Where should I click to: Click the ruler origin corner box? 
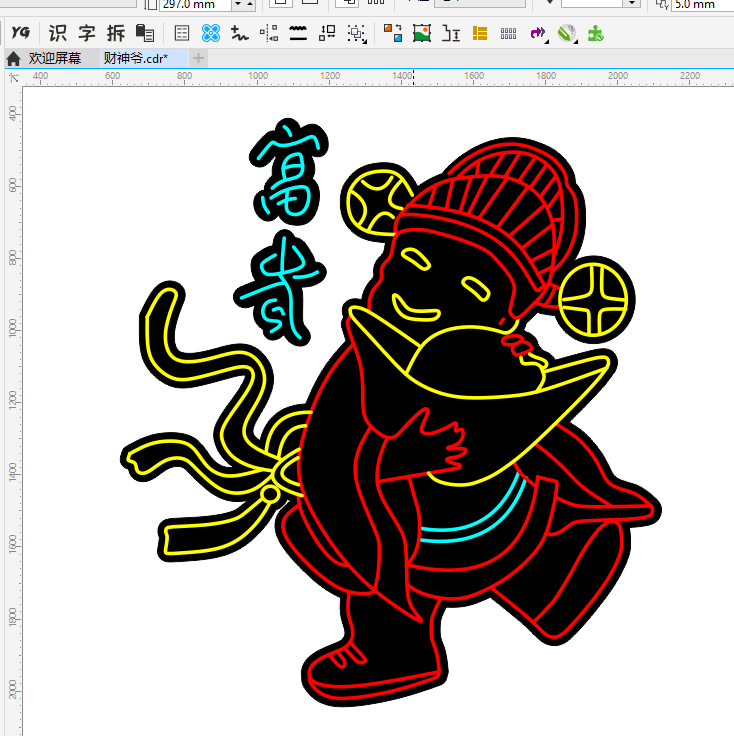click(x=14, y=78)
